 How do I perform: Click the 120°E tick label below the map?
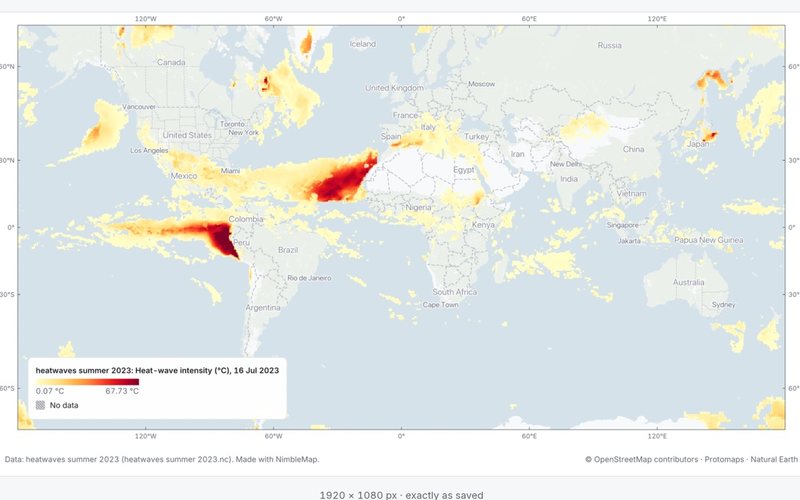coord(657,436)
